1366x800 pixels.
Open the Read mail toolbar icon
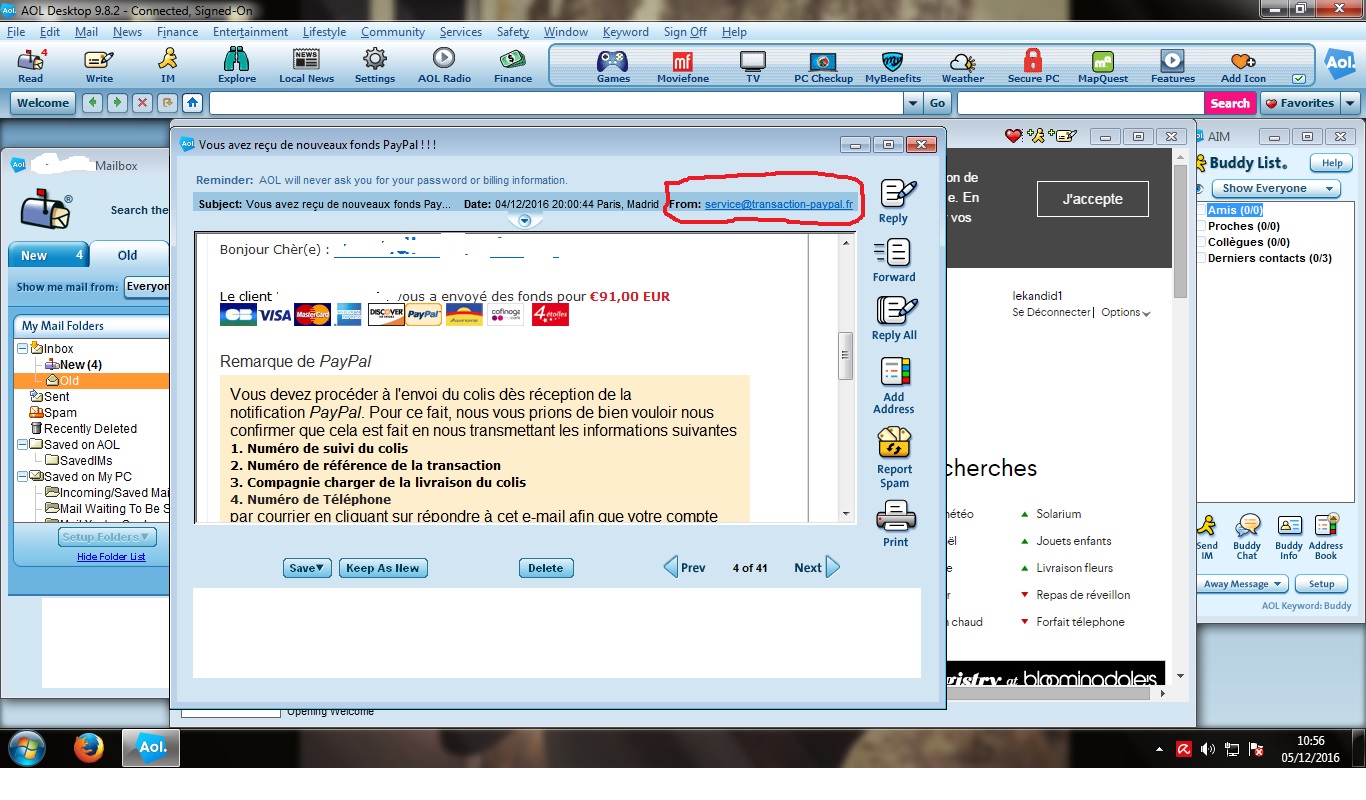pyautogui.click(x=31, y=66)
